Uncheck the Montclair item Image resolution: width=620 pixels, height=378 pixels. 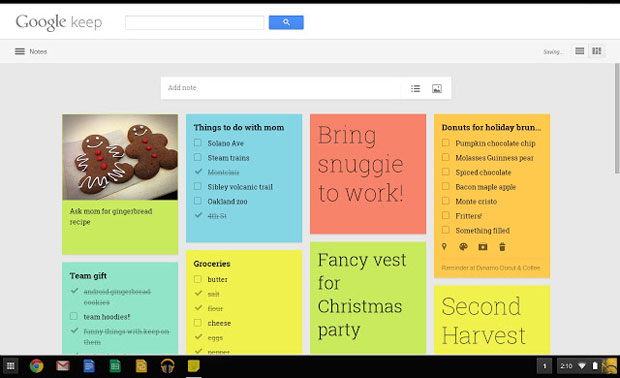[x=198, y=172]
